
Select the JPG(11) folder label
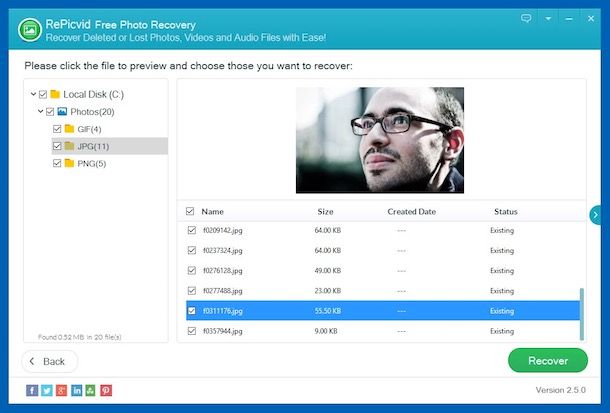(x=93, y=146)
